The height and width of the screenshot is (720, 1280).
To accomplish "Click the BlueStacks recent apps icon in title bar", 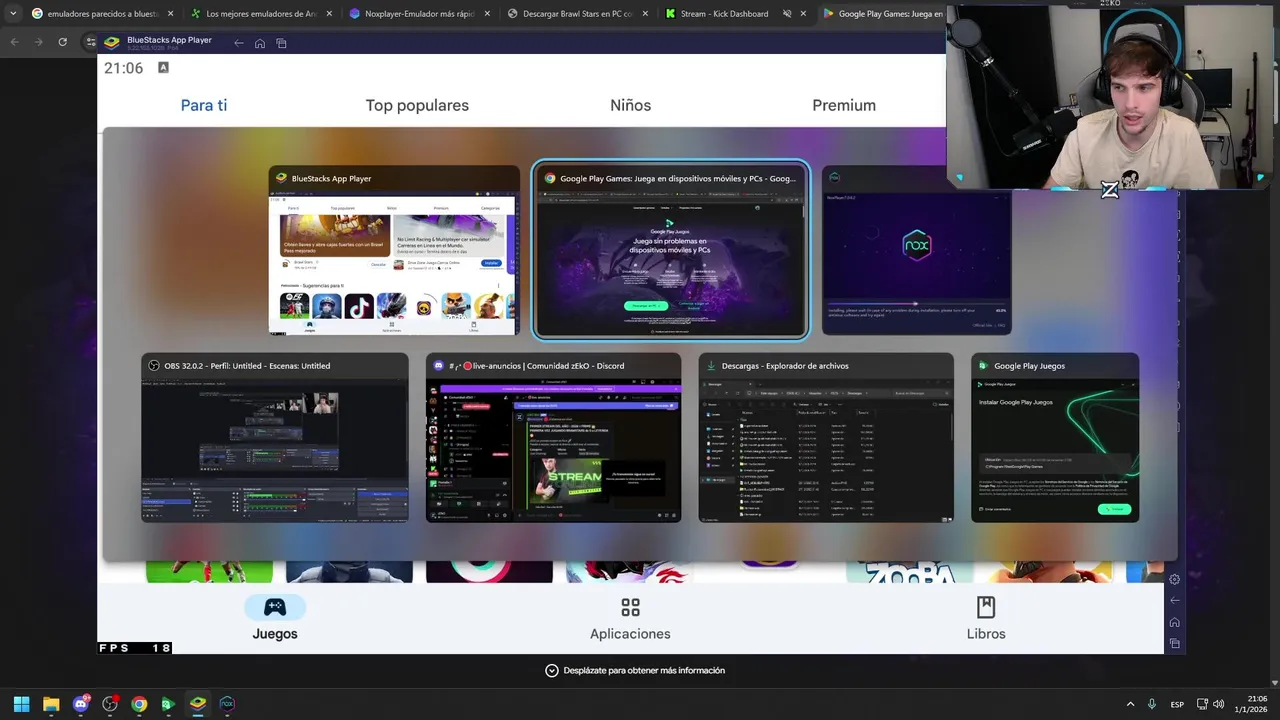I will click(281, 43).
